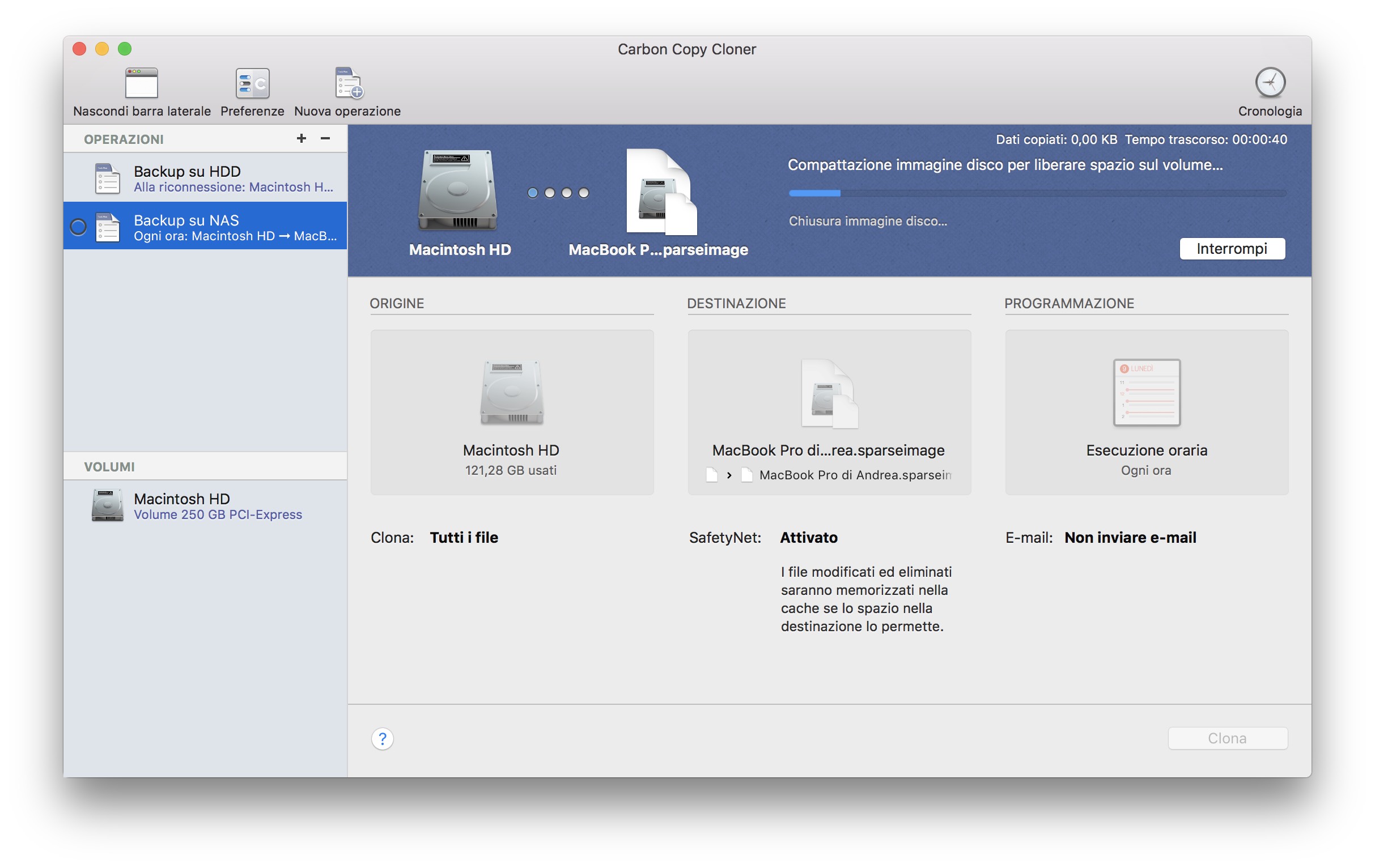Open the Origine source selector box
The image size is (1375, 868).
512,412
